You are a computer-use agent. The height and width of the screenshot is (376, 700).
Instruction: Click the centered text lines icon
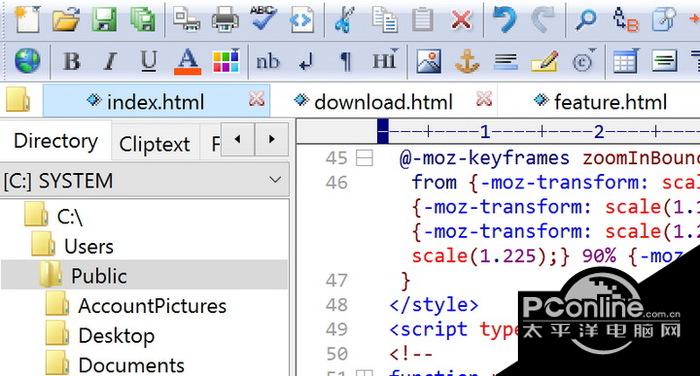[664, 61]
